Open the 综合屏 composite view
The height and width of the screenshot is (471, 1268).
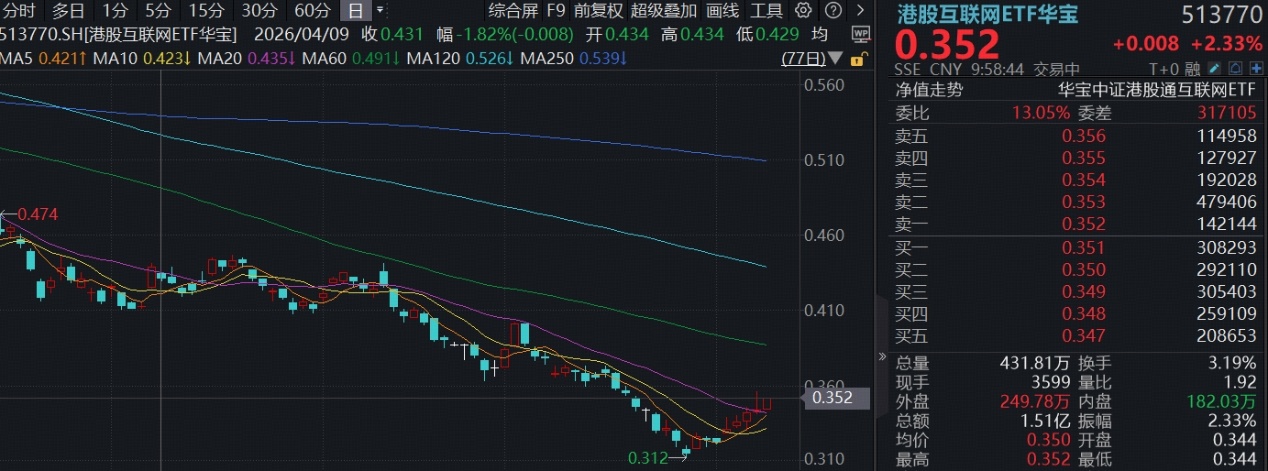click(511, 11)
